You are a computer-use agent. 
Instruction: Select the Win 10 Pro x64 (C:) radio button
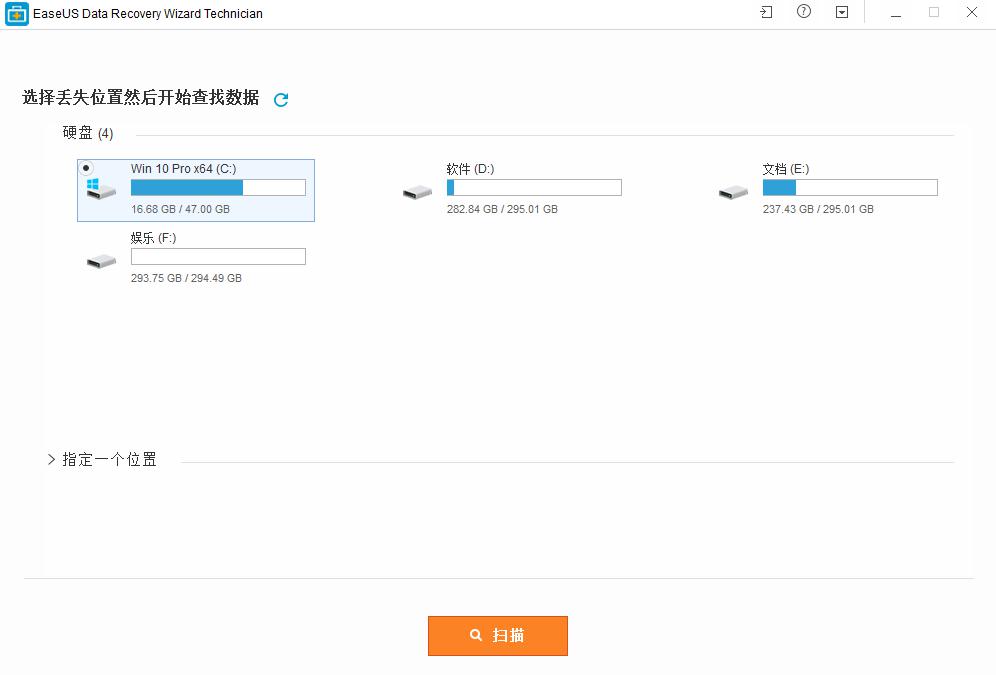(x=86, y=168)
